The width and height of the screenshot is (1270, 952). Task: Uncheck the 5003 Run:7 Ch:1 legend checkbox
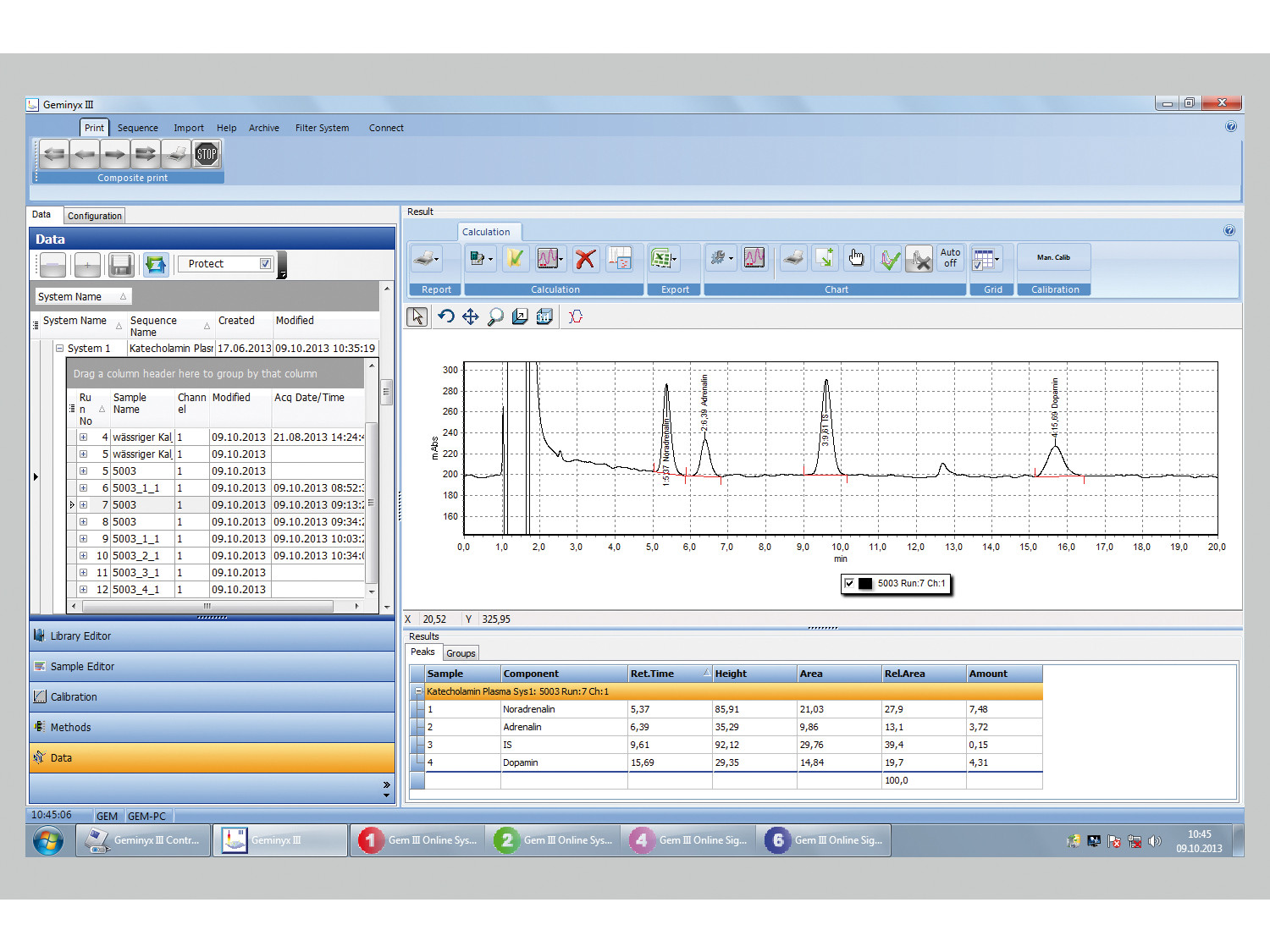click(x=849, y=583)
